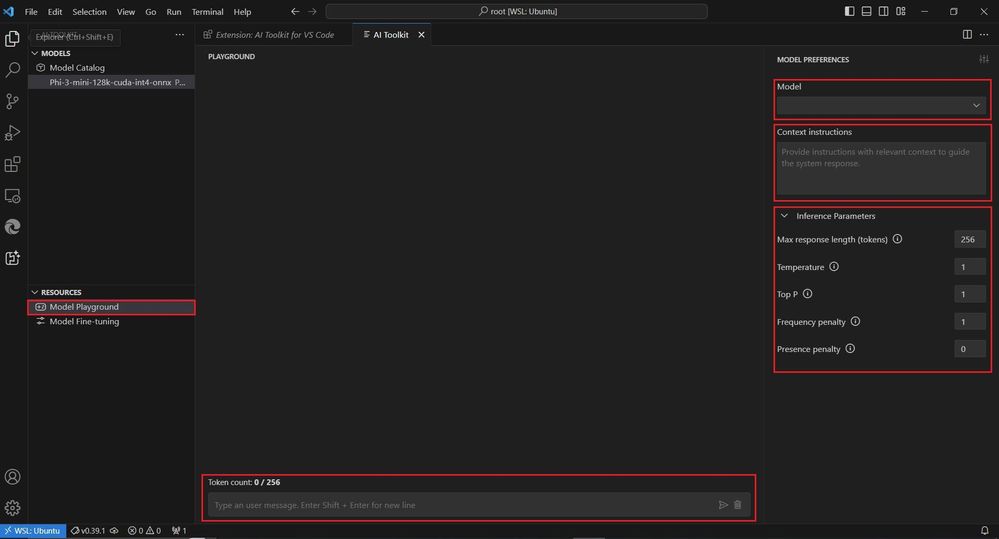The height and width of the screenshot is (539, 999).
Task: Open the Accounts icon
Action: 12,477
